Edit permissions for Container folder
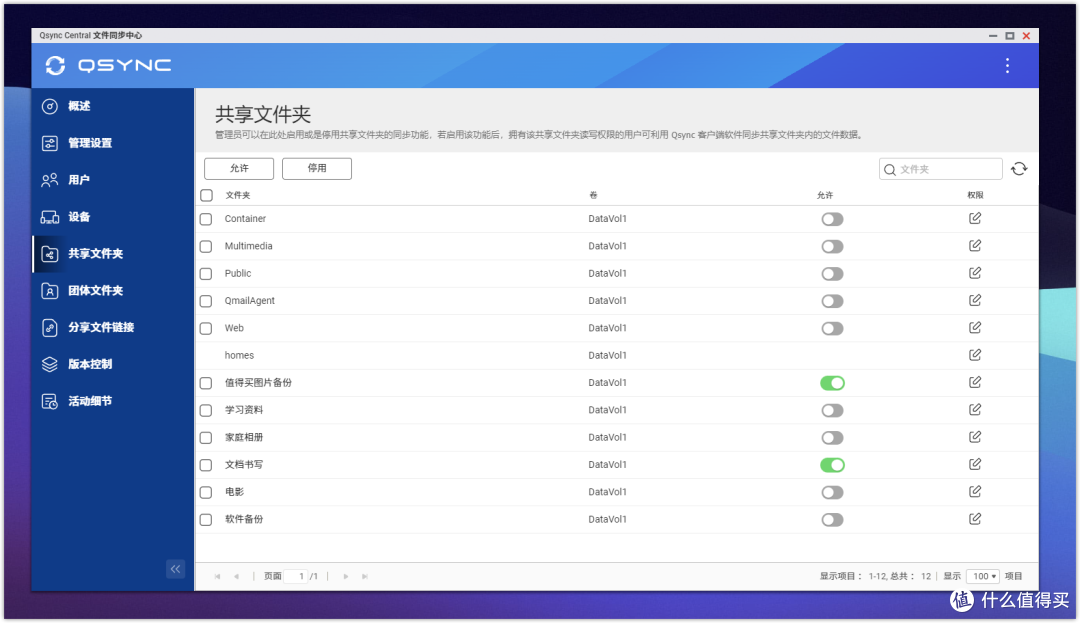The width and height of the screenshot is (1080, 623). pos(975,218)
